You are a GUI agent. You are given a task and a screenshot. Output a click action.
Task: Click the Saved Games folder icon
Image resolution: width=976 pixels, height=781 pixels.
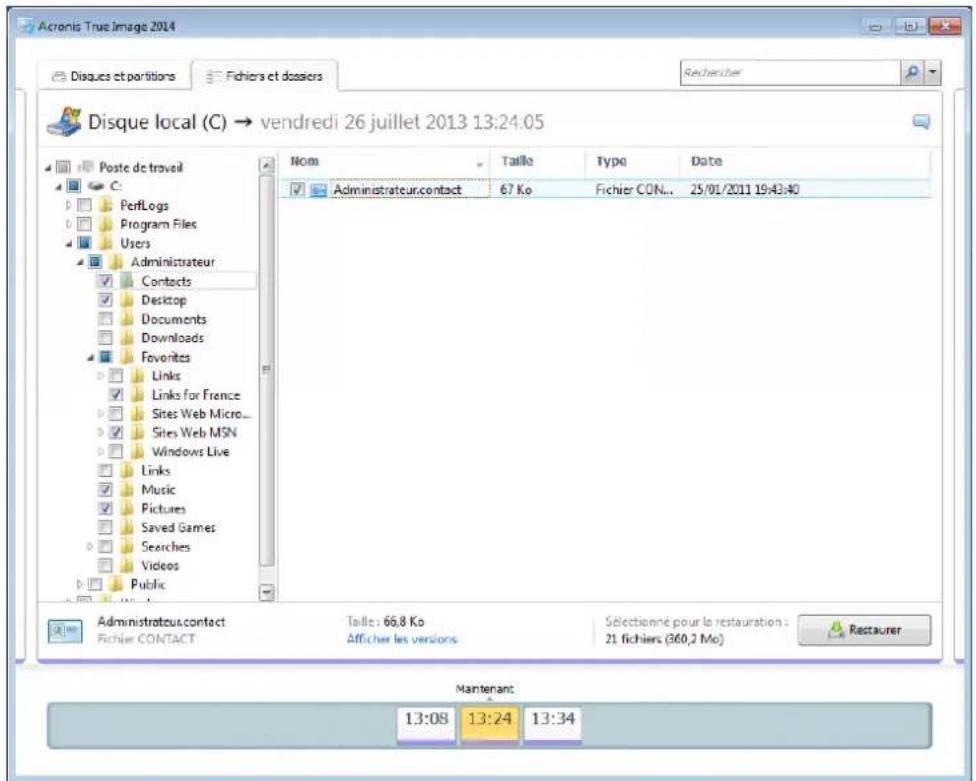tap(127, 528)
